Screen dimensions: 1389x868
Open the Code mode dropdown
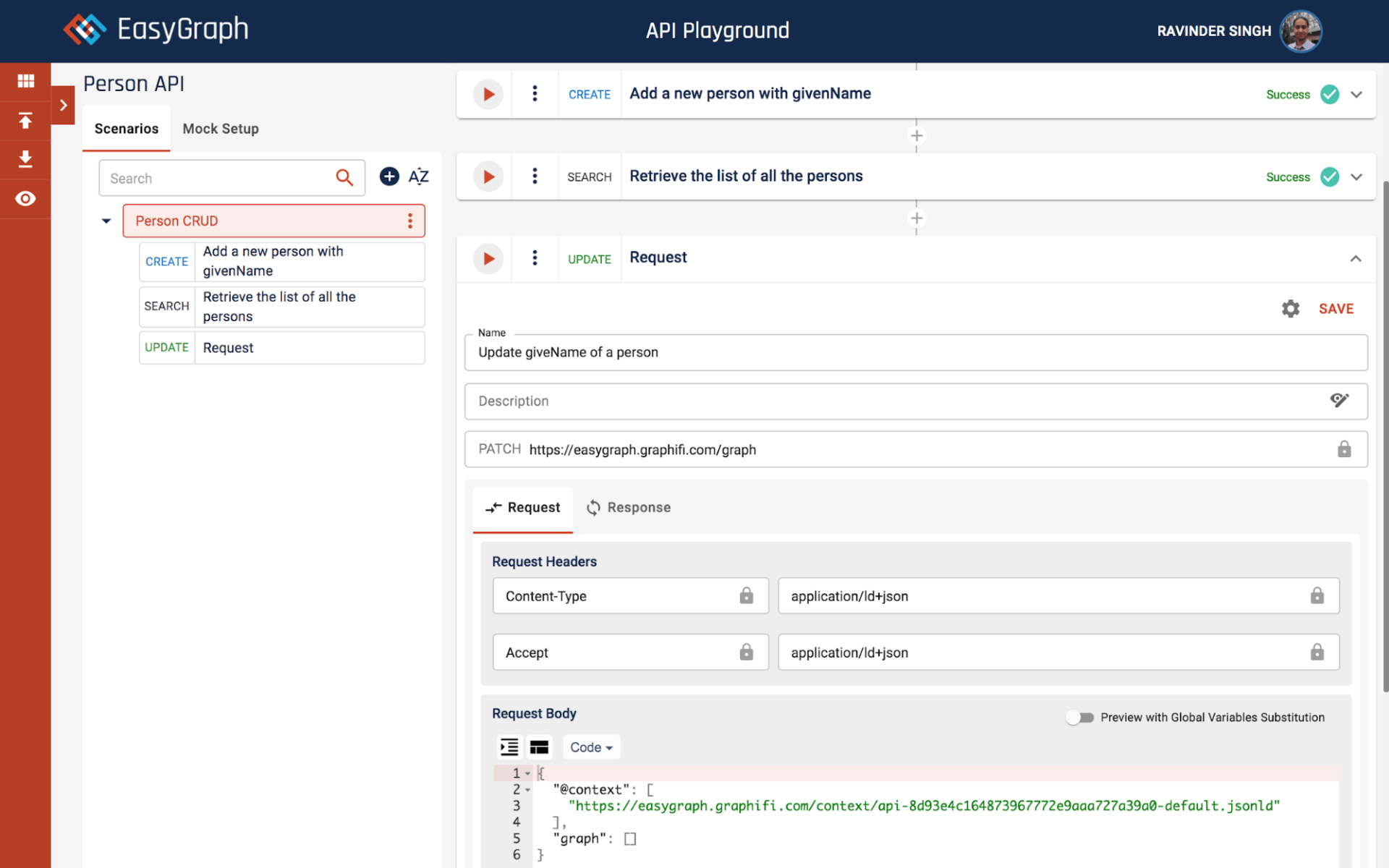[591, 747]
